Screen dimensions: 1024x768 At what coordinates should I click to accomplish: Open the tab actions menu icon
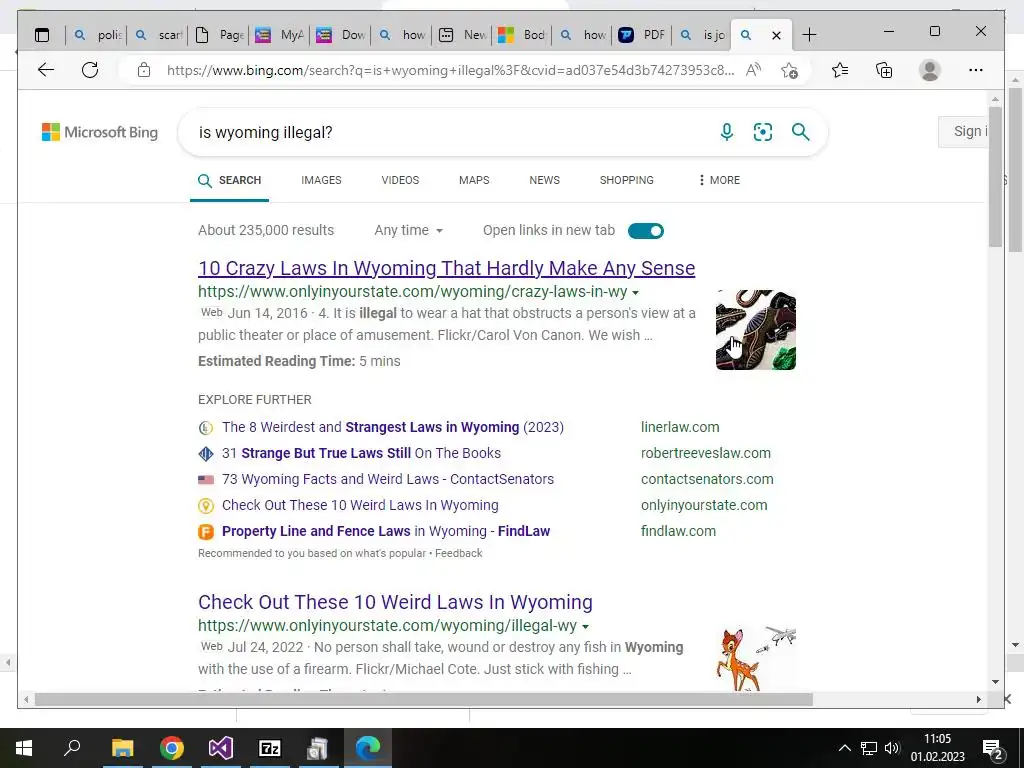pos(42,35)
